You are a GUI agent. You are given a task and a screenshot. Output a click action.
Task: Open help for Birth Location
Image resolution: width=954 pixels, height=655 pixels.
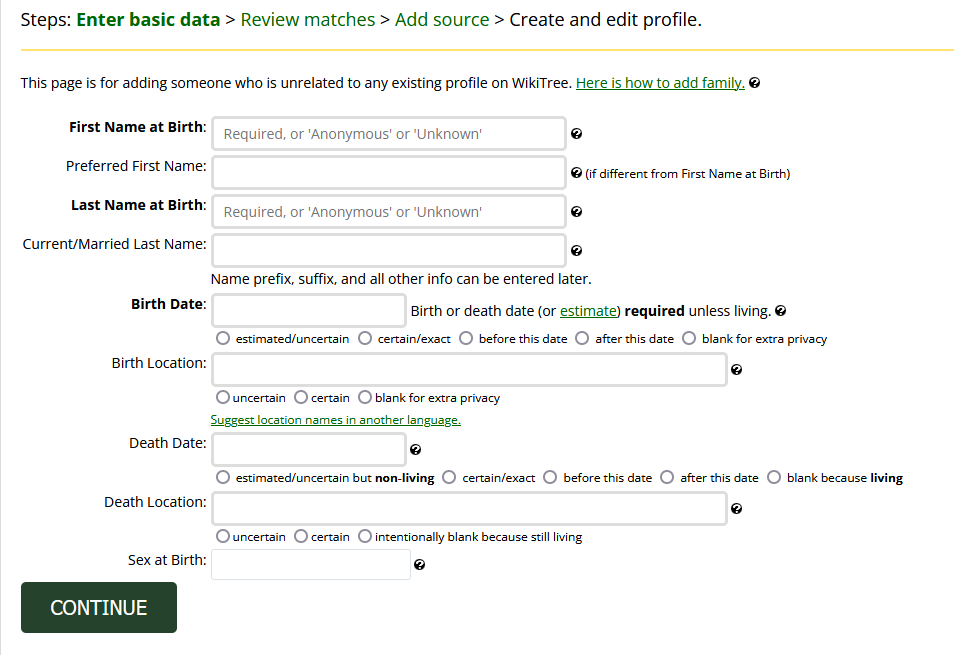pyautogui.click(x=736, y=369)
